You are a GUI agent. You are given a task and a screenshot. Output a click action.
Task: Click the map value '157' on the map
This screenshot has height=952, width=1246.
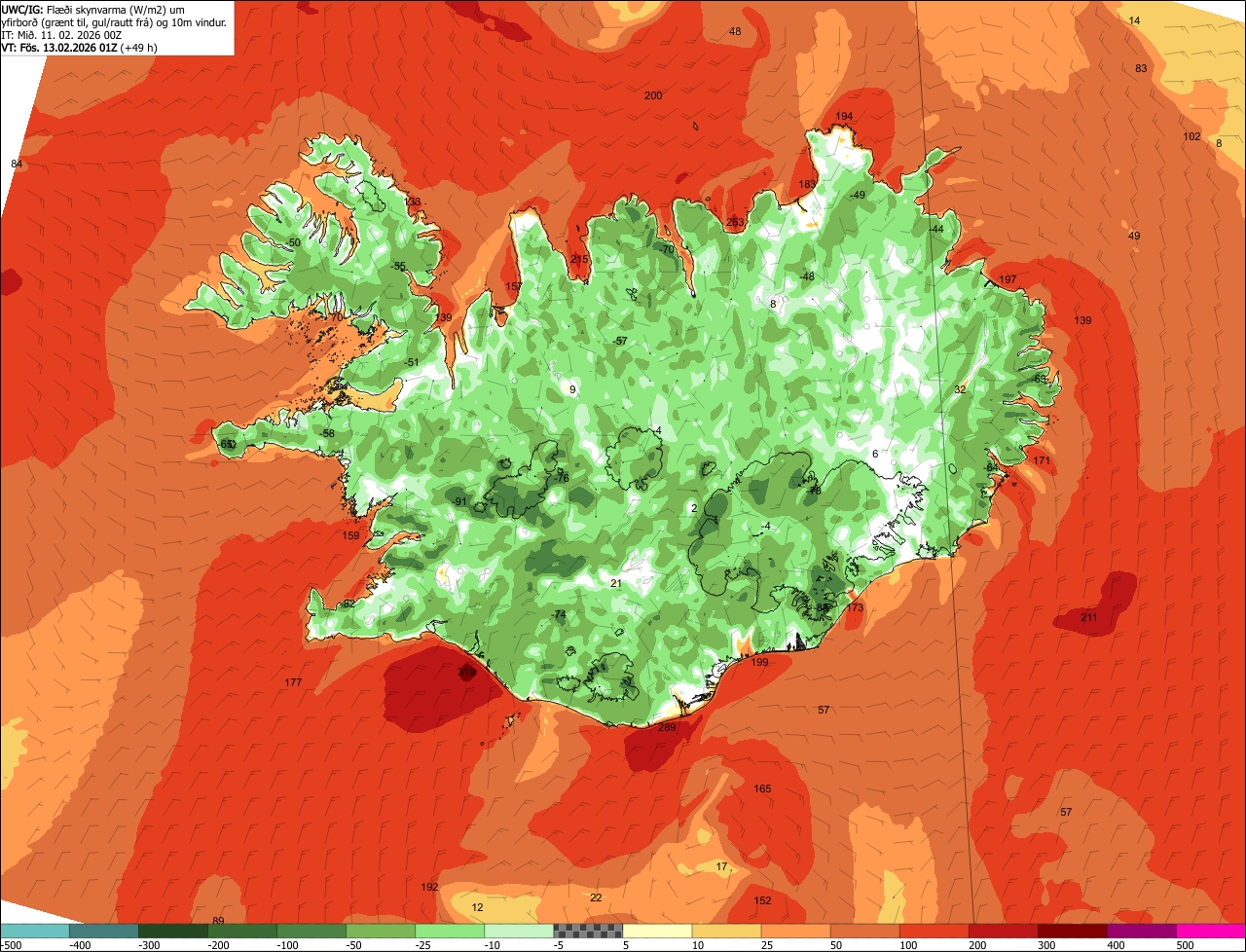click(x=514, y=286)
